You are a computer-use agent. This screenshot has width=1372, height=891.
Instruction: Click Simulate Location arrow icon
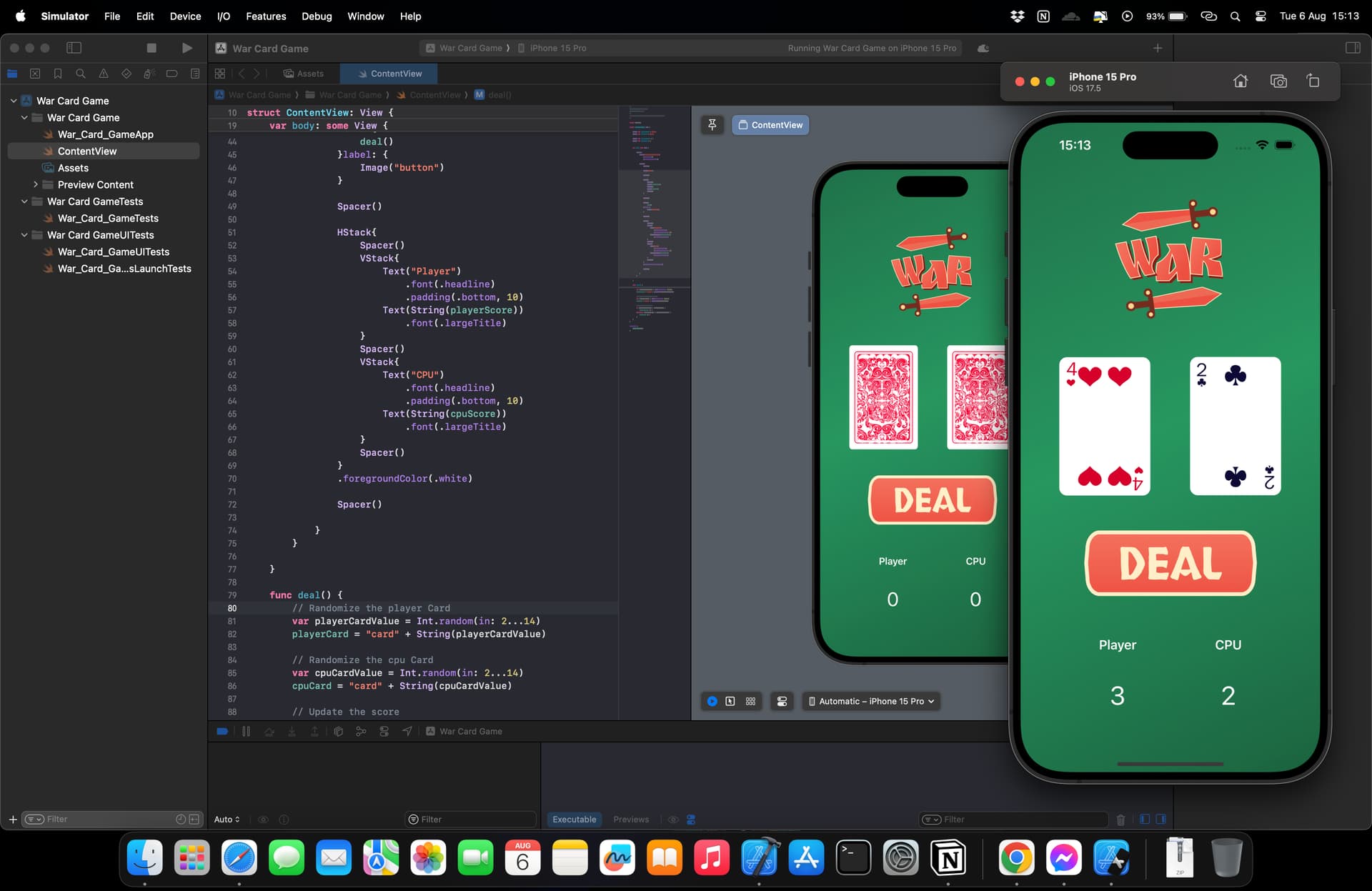tap(407, 732)
